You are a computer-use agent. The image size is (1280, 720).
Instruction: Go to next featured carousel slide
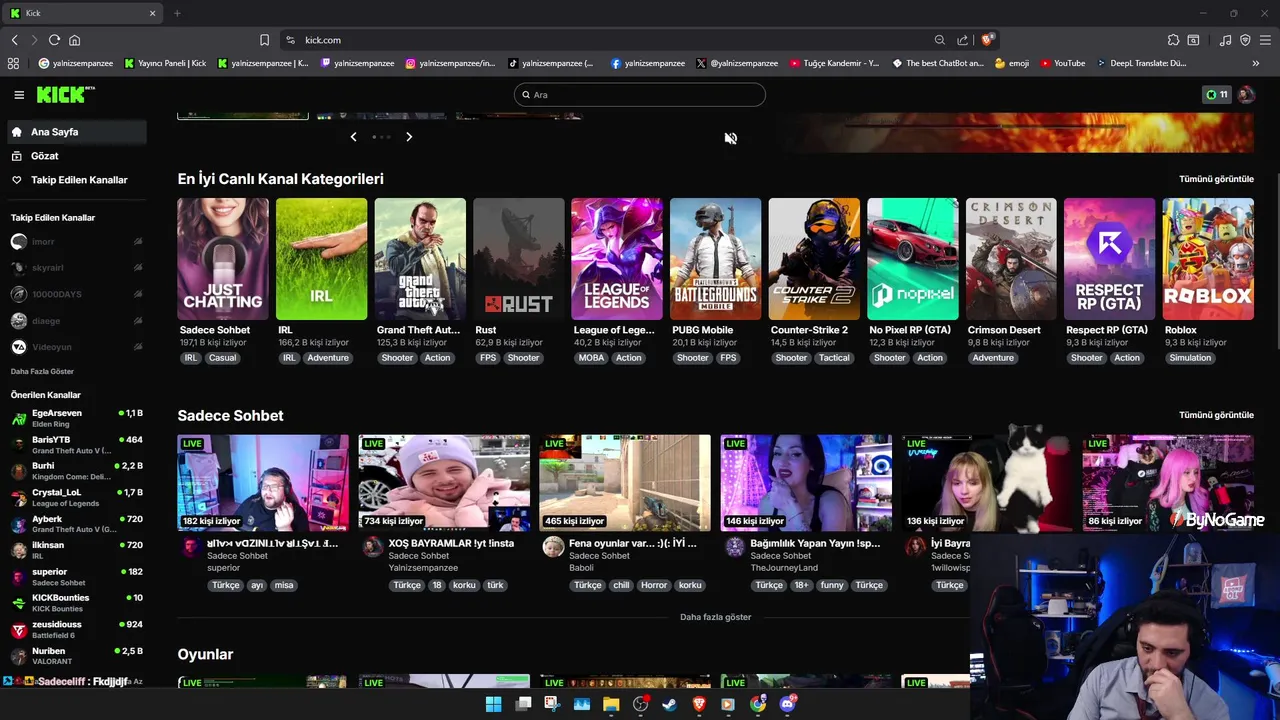click(409, 136)
